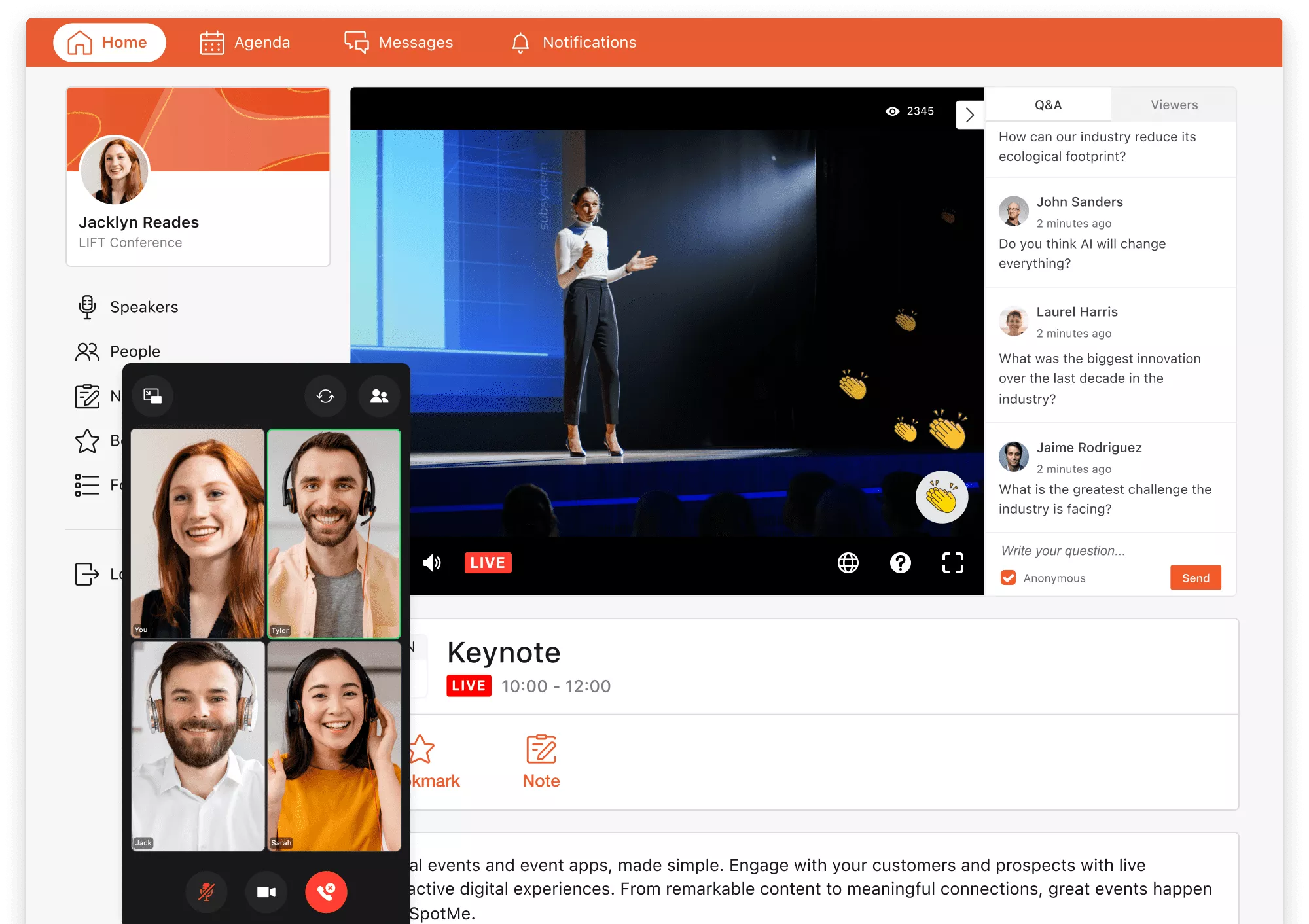
Task: Click Jaime Rodriguez's avatar in Q&A
Action: coord(1013,456)
